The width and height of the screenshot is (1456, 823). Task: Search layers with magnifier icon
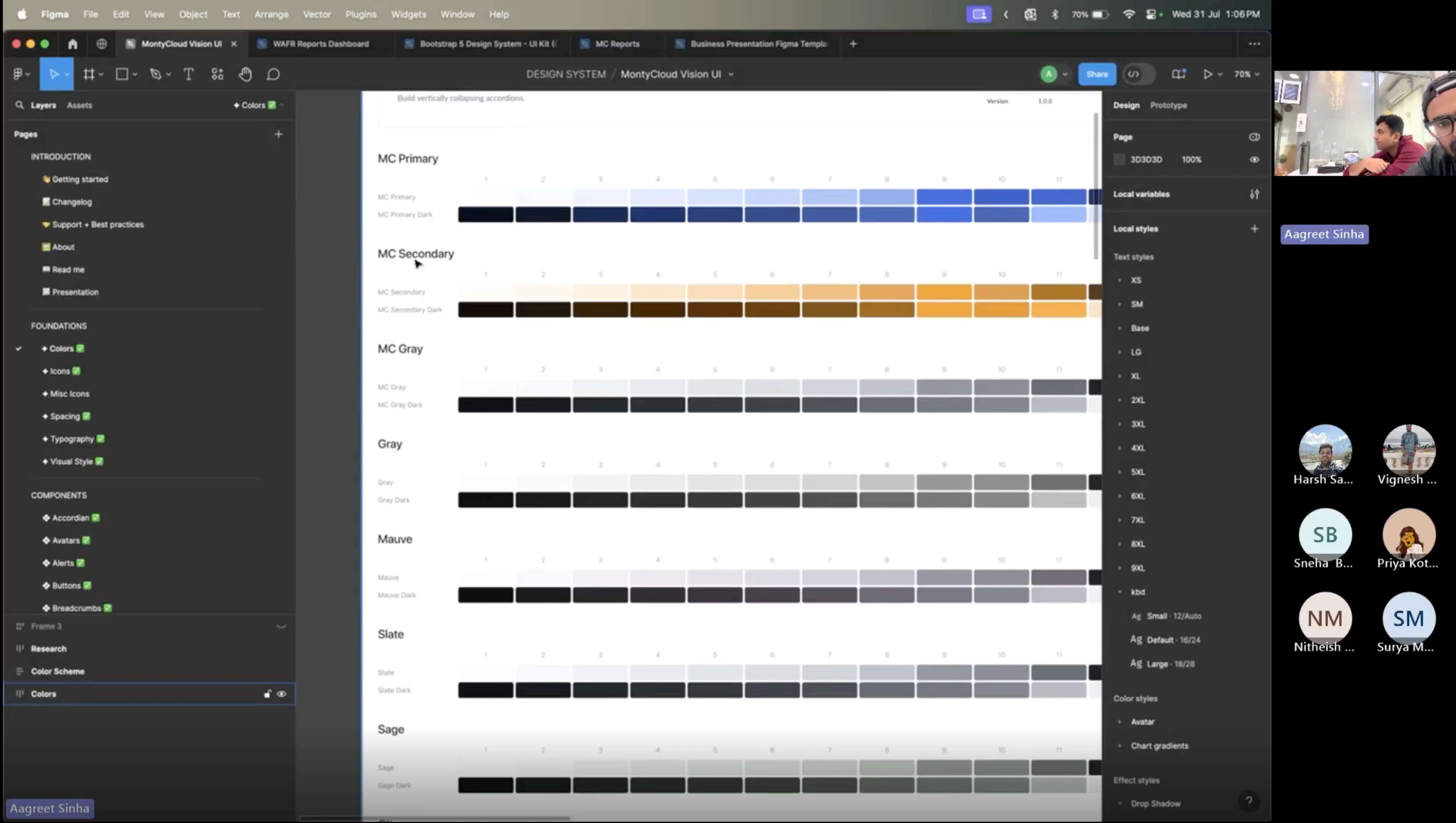tap(19, 105)
